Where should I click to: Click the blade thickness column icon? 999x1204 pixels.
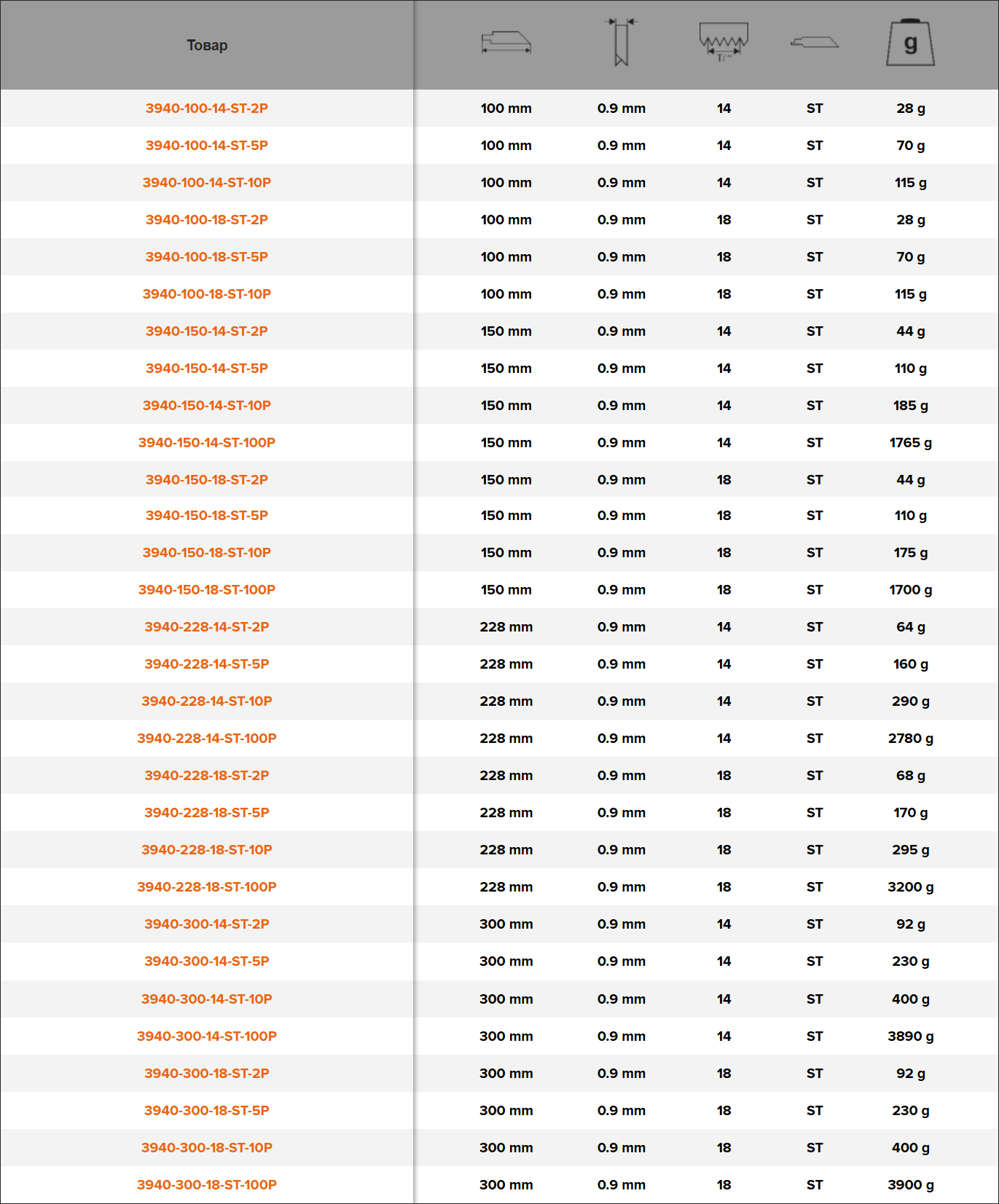[x=622, y=42]
